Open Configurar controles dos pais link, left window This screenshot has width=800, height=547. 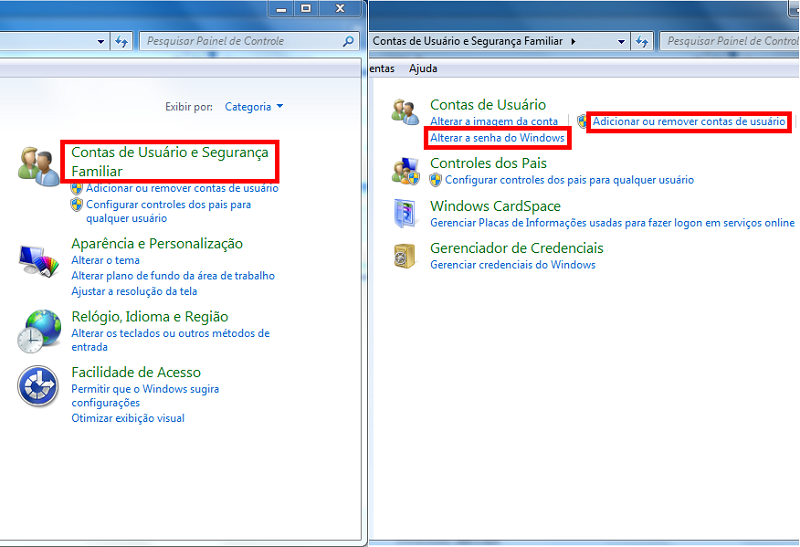(168, 211)
